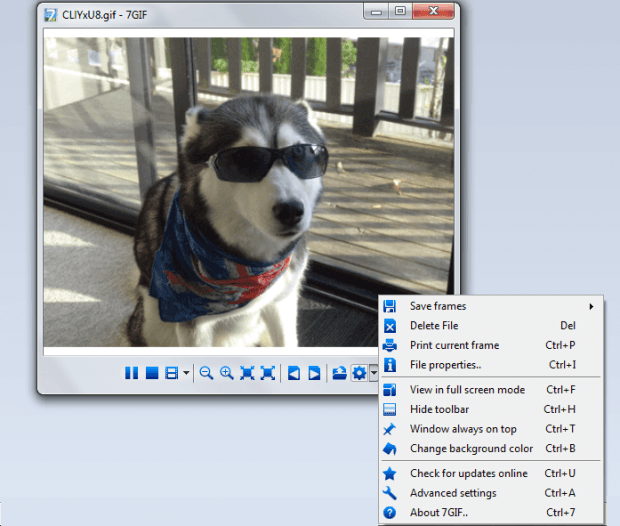This screenshot has height=526, width=620.
Task: Click the wrench Advanced settings icon
Action: 389,493
